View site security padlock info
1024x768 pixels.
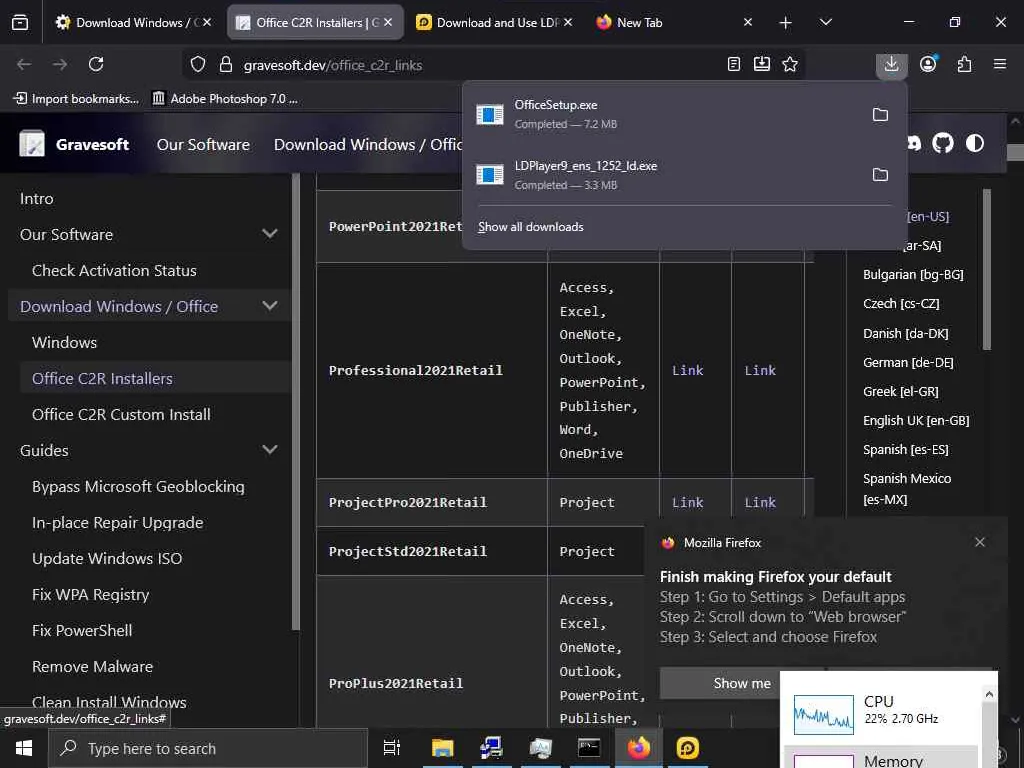click(226, 65)
